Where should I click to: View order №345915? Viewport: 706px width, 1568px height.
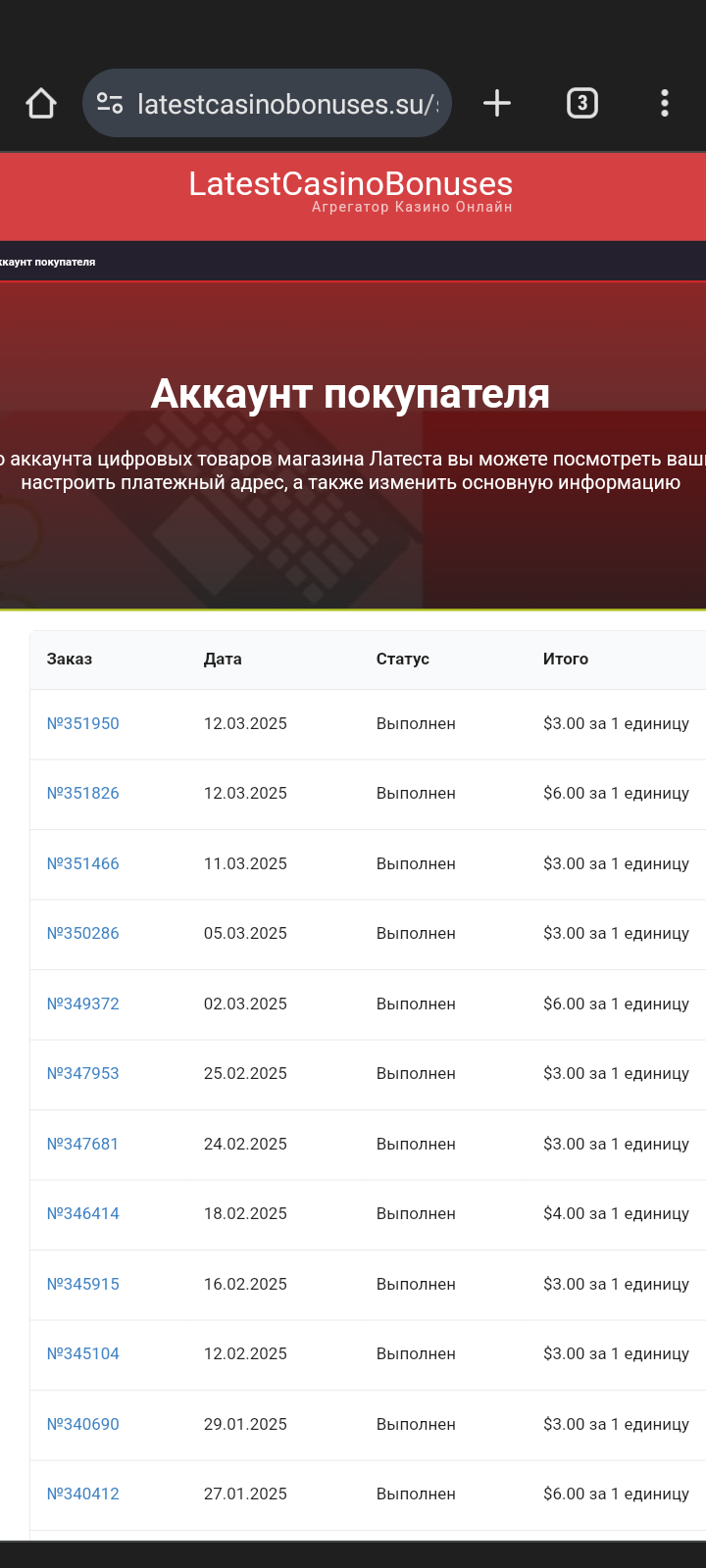[83, 1285]
